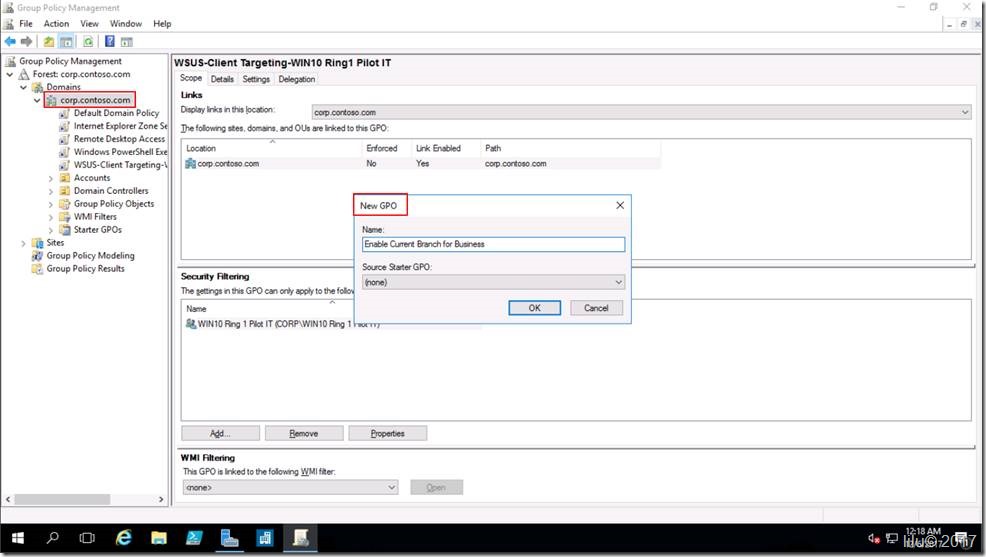The height and width of the screenshot is (557, 986).
Task: Click Properties under Security Filtering
Action: click(x=387, y=433)
